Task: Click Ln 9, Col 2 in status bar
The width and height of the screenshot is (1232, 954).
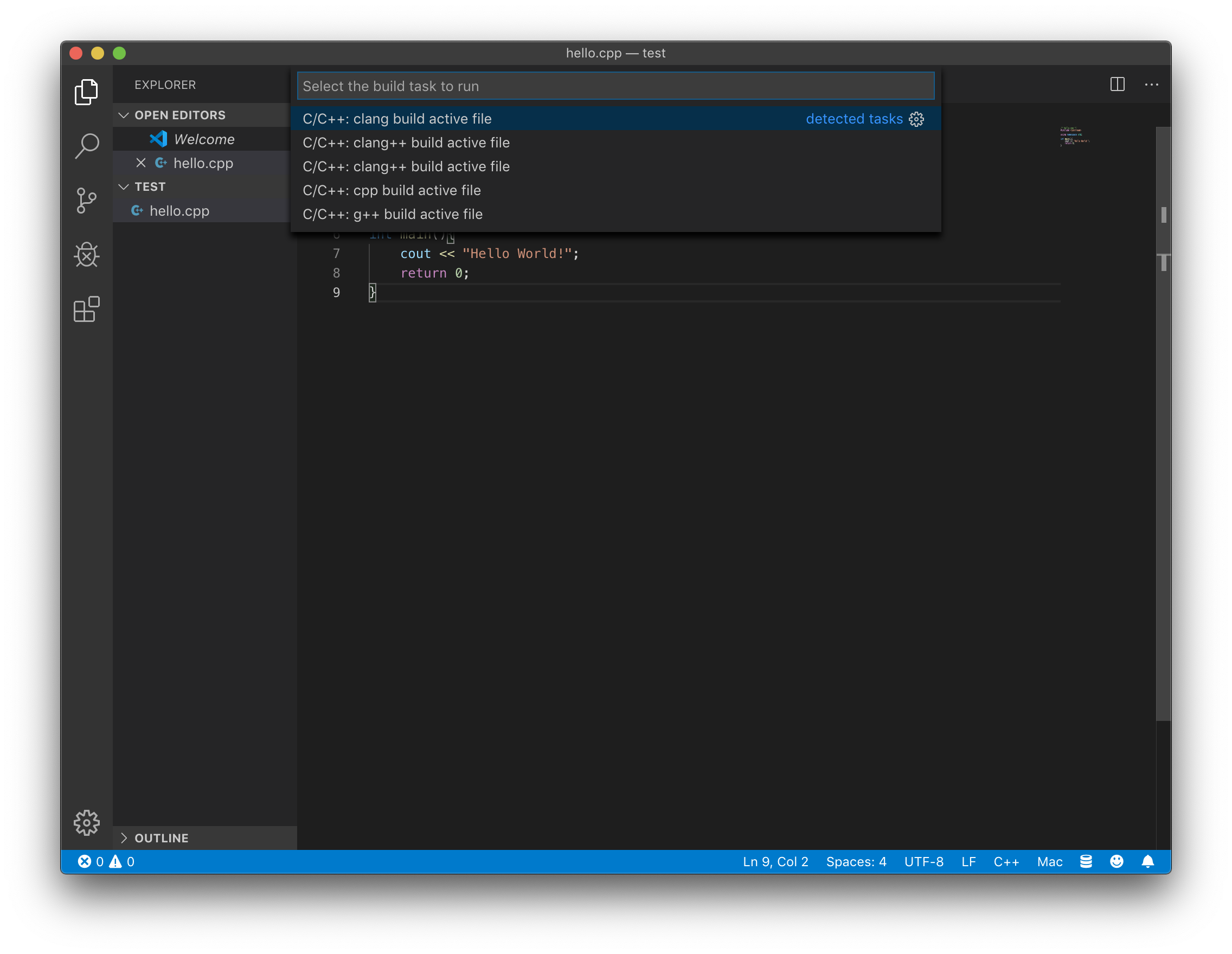Action: [775, 861]
